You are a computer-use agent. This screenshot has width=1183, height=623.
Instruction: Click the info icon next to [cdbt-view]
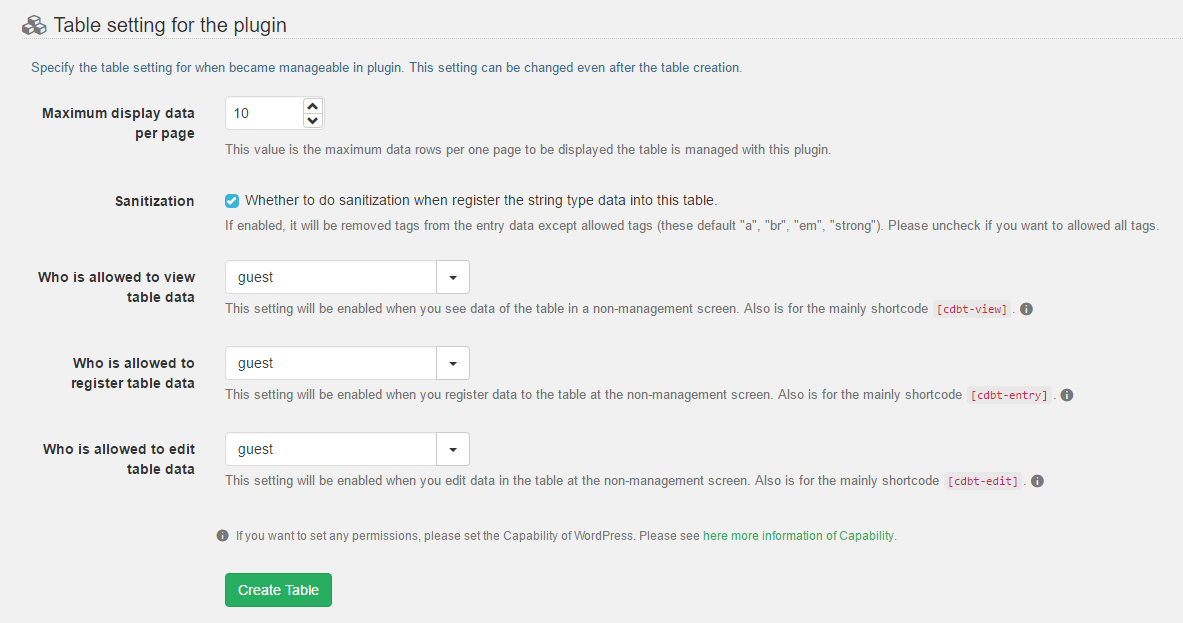point(1026,309)
